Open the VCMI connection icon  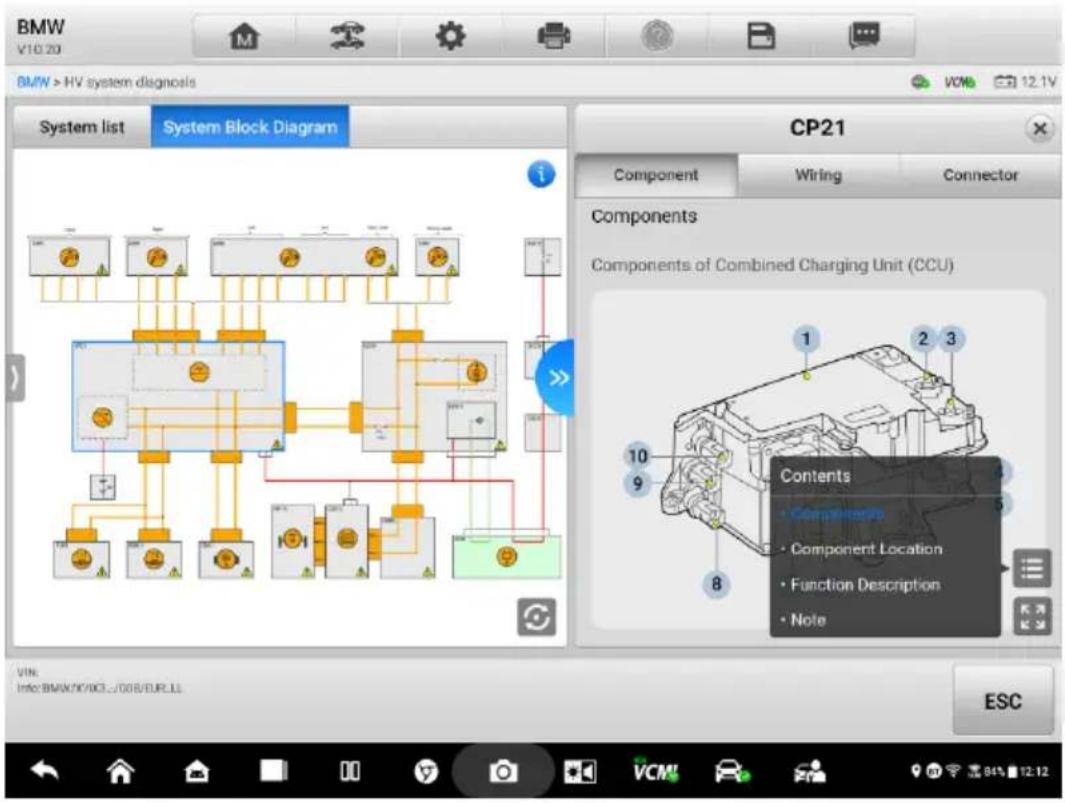655,770
